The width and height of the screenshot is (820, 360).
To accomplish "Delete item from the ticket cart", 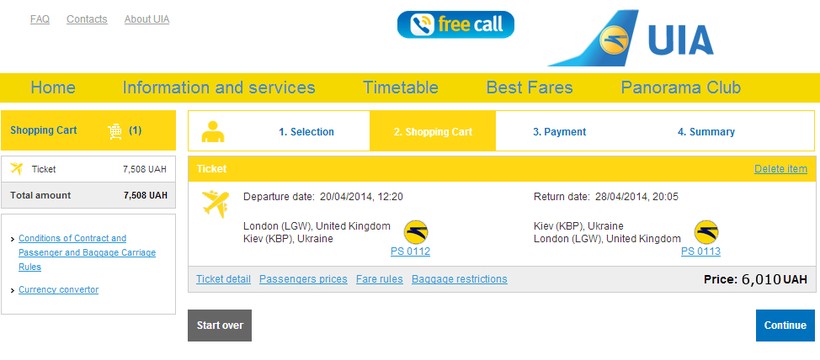I will tap(780, 169).
